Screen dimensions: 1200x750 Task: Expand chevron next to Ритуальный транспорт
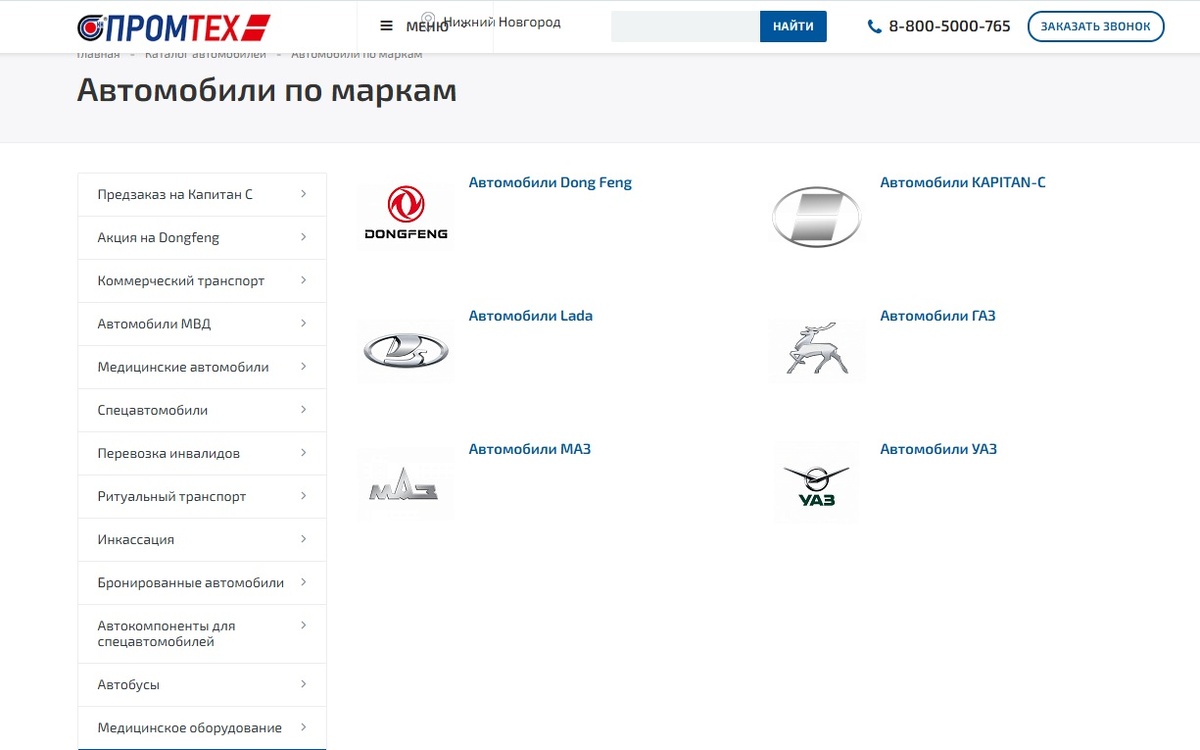coord(303,495)
